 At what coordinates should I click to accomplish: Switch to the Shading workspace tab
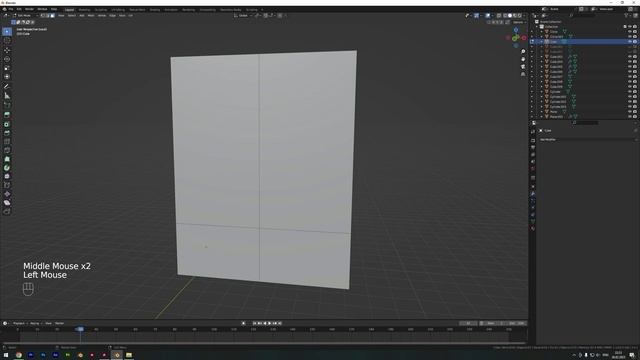(x=155, y=9)
